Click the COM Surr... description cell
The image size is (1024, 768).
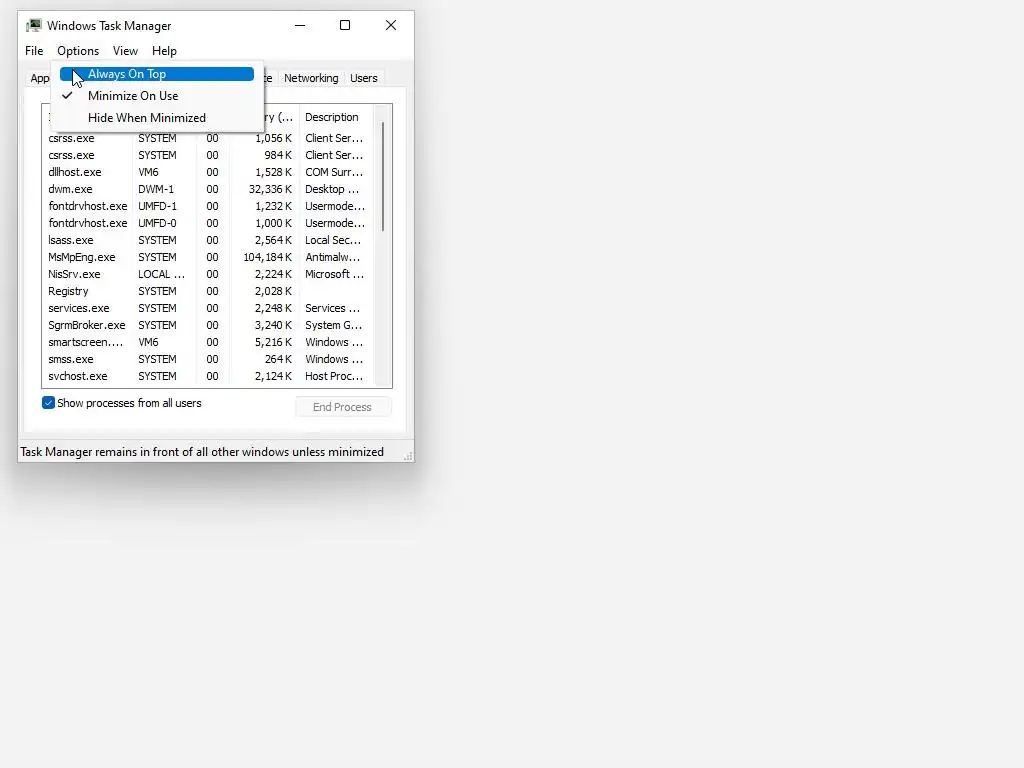(334, 172)
